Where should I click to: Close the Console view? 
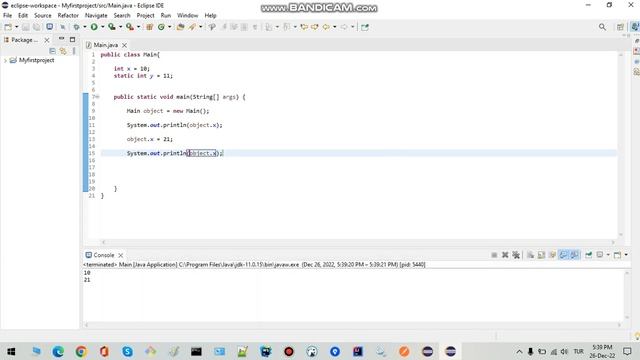[x=121, y=255]
